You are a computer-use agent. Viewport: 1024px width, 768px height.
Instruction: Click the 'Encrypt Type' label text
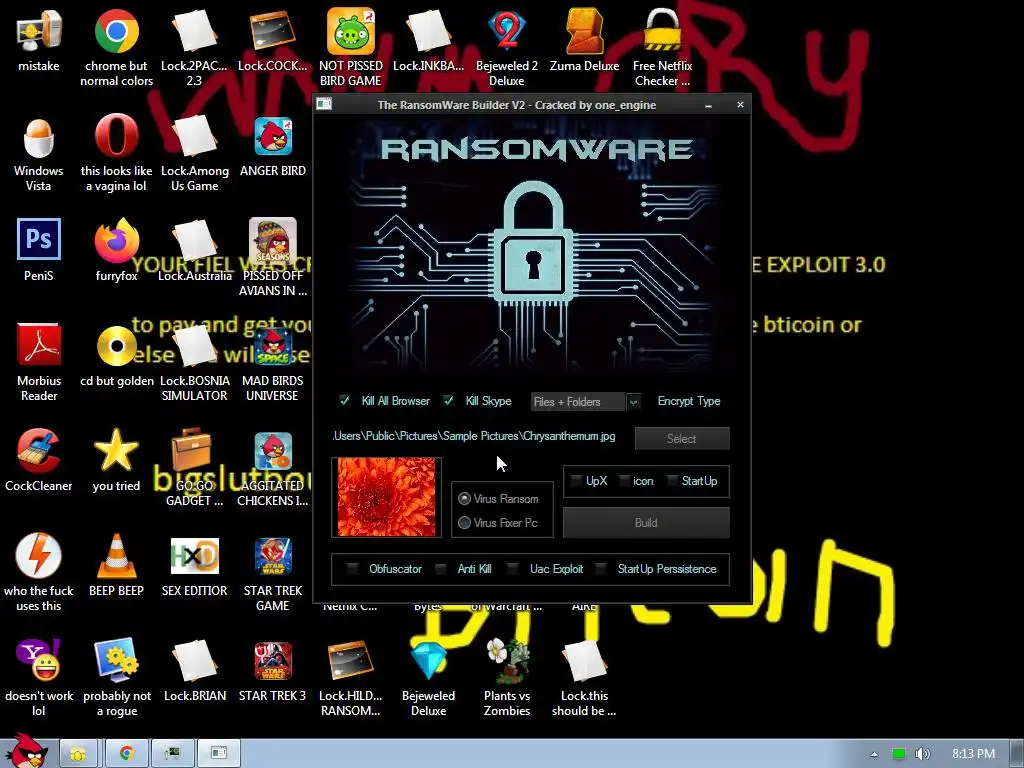[x=689, y=401]
